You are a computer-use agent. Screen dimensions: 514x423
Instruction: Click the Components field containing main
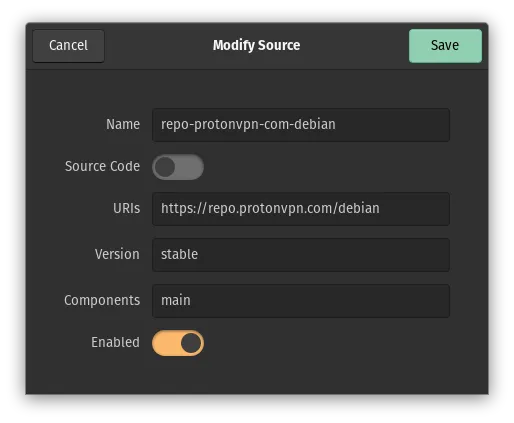pyautogui.click(x=301, y=301)
